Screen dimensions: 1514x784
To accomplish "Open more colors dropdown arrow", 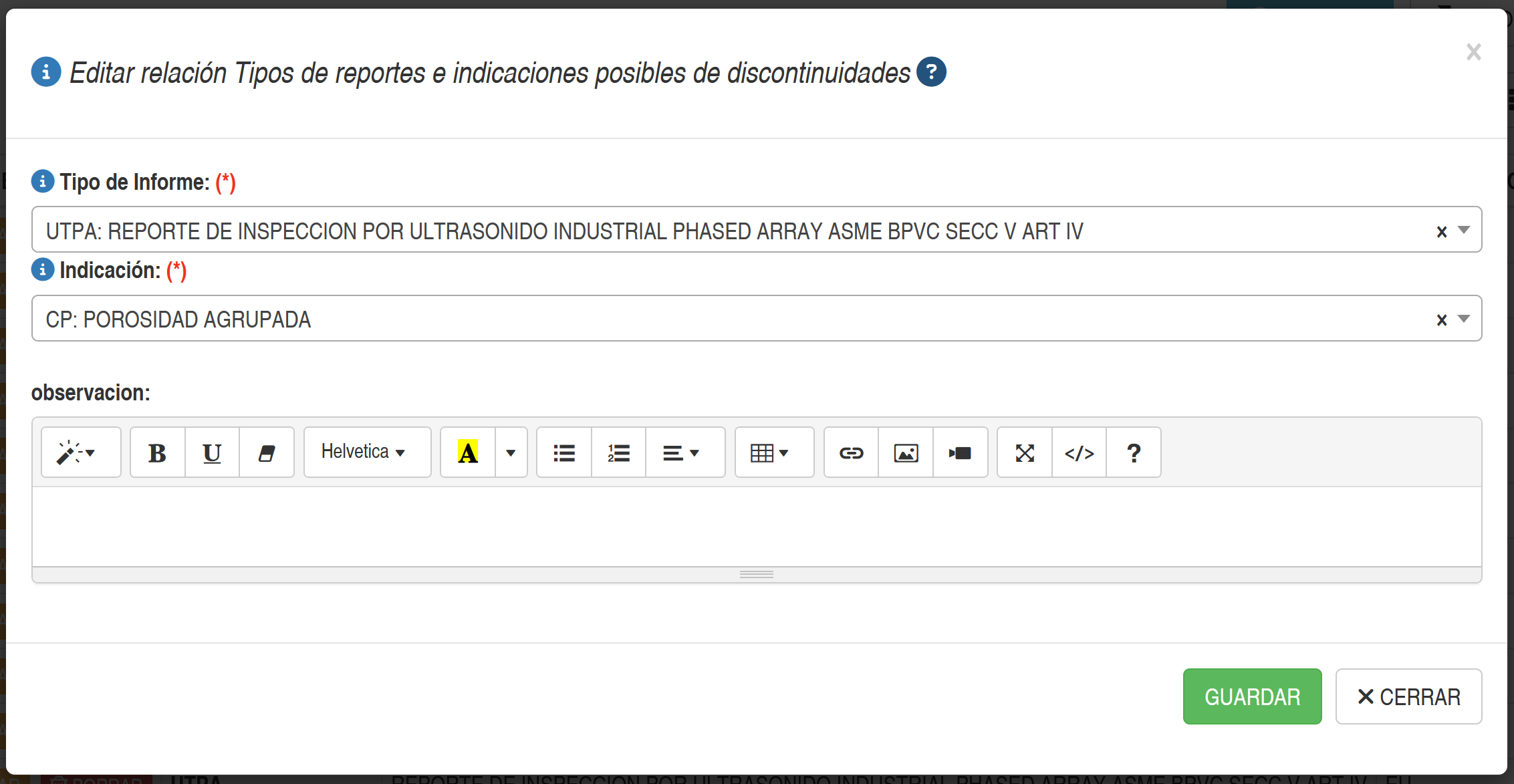I will [511, 453].
